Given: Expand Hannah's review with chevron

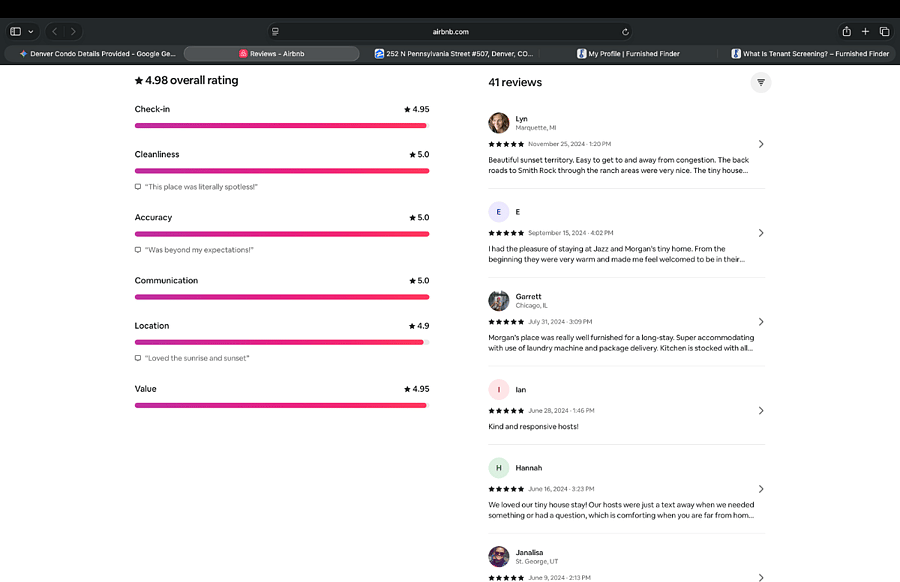Looking at the screenshot, I should click(761, 489).
